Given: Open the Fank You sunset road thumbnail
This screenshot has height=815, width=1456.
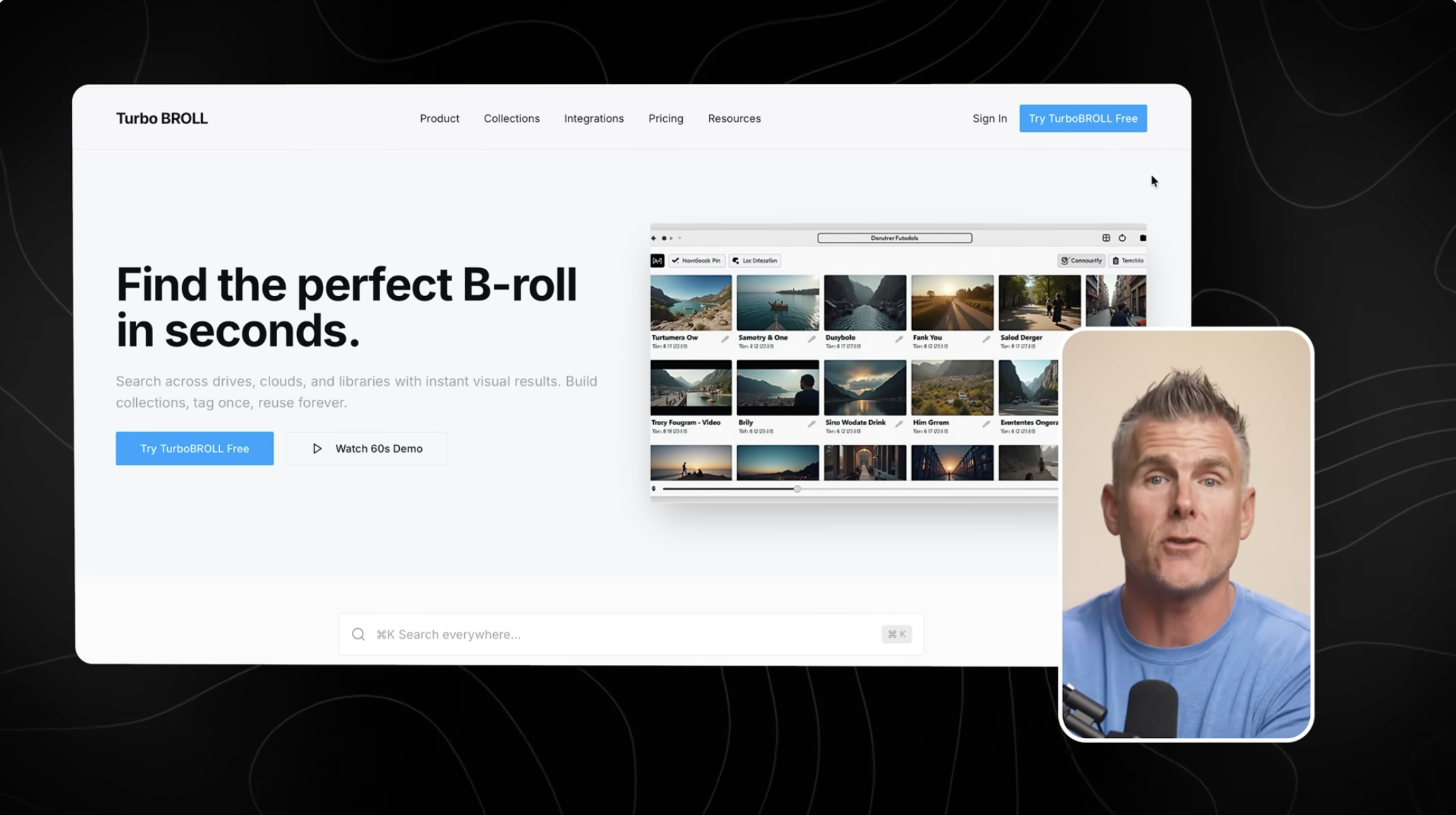Looking at the screenshot, I should coord(952,302).
